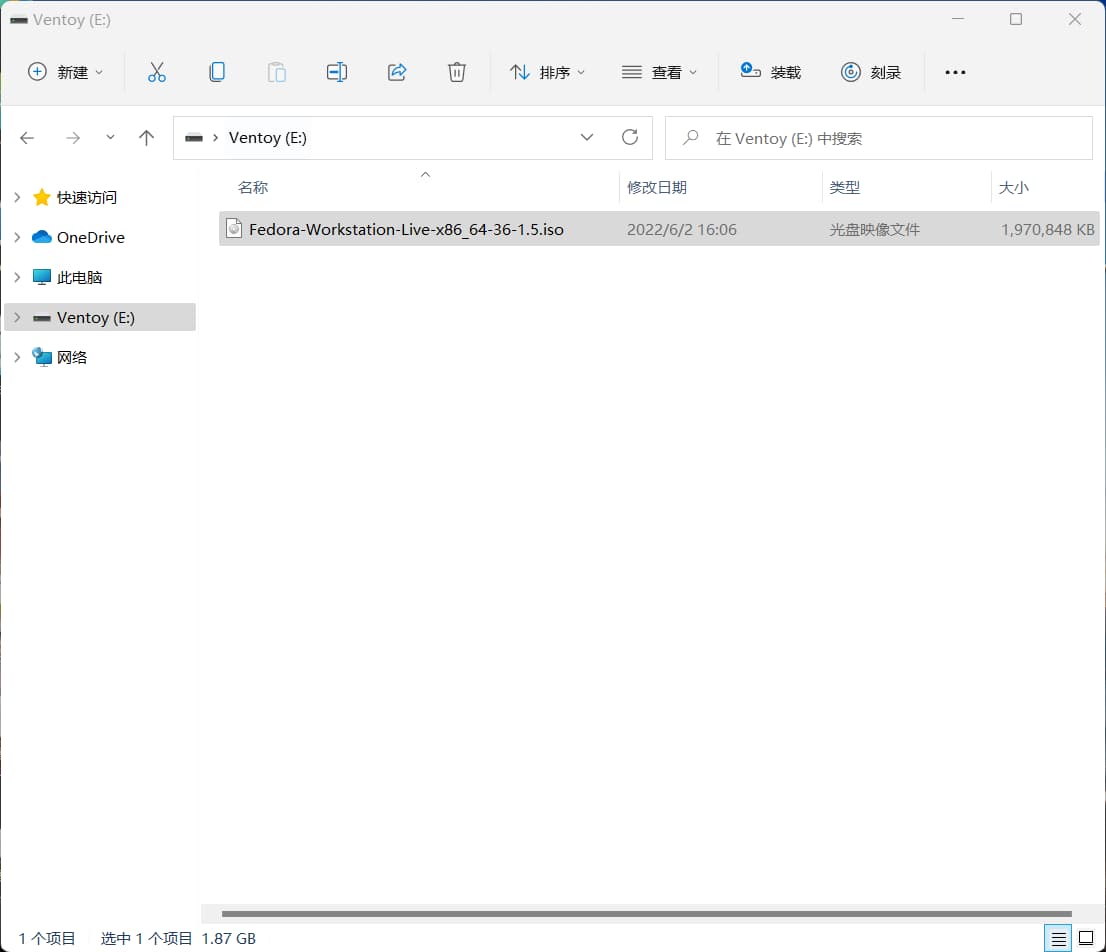
Task: Click the 刻录 (Burn) button
Action: (870, 72)
